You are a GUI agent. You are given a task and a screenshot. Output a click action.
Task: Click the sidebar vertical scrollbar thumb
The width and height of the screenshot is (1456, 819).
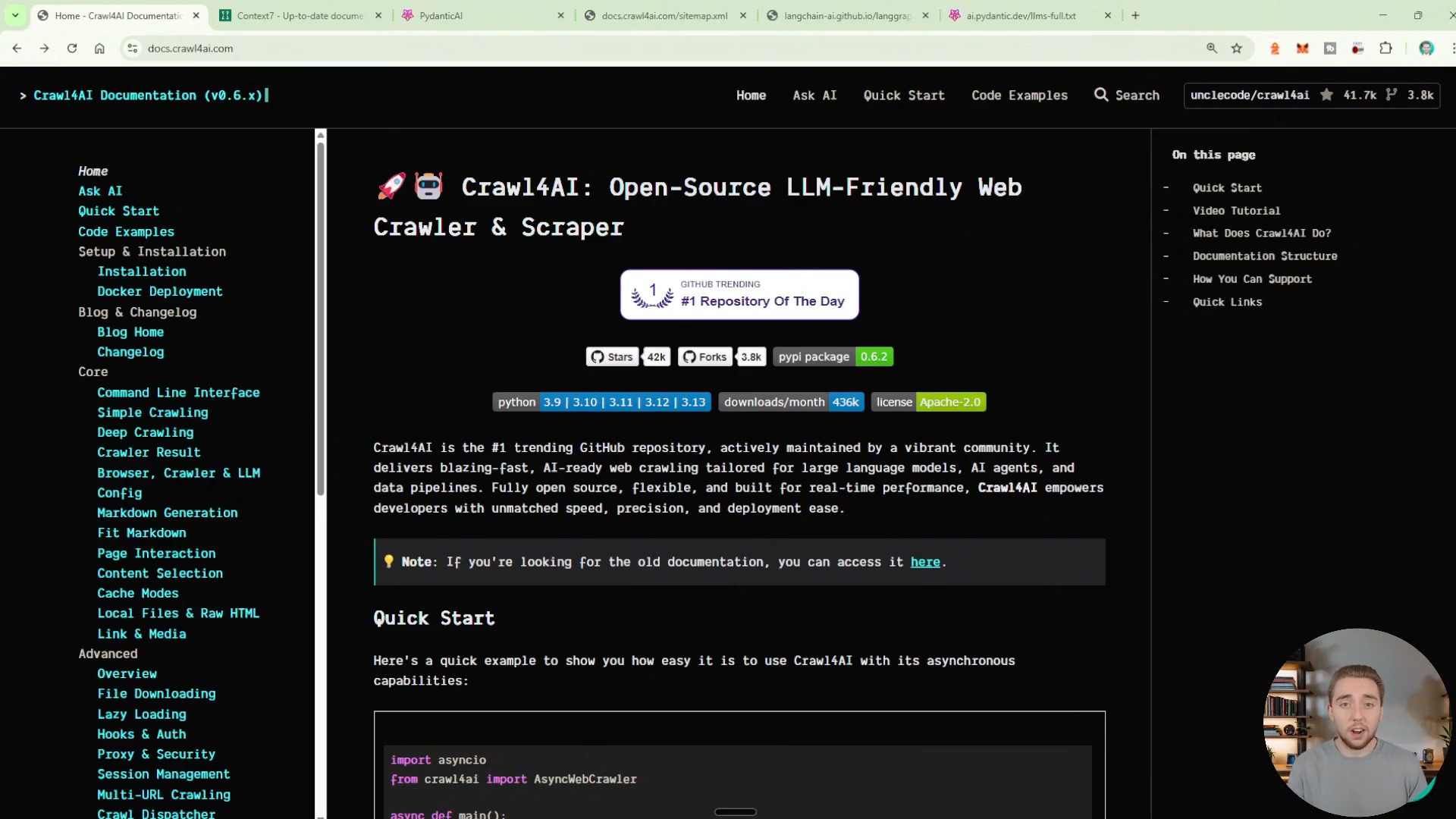click(321, 318)
